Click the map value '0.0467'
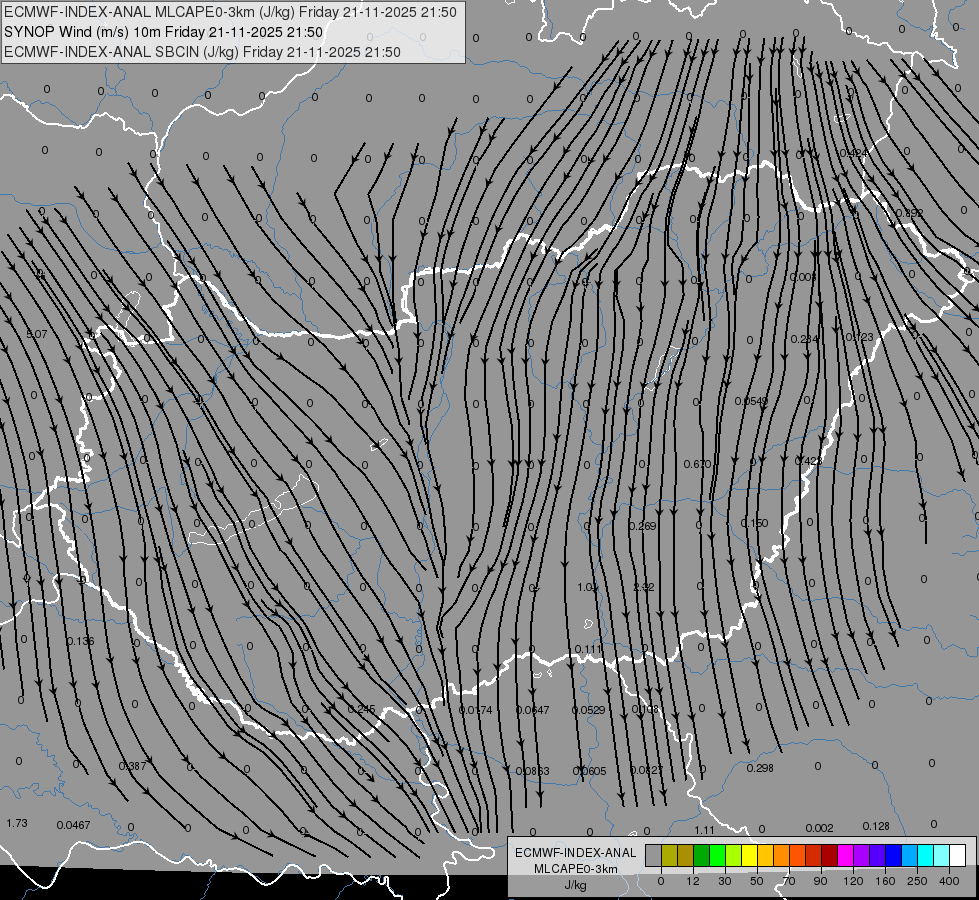This screenshot has width=979, height=900. point(74,825)
